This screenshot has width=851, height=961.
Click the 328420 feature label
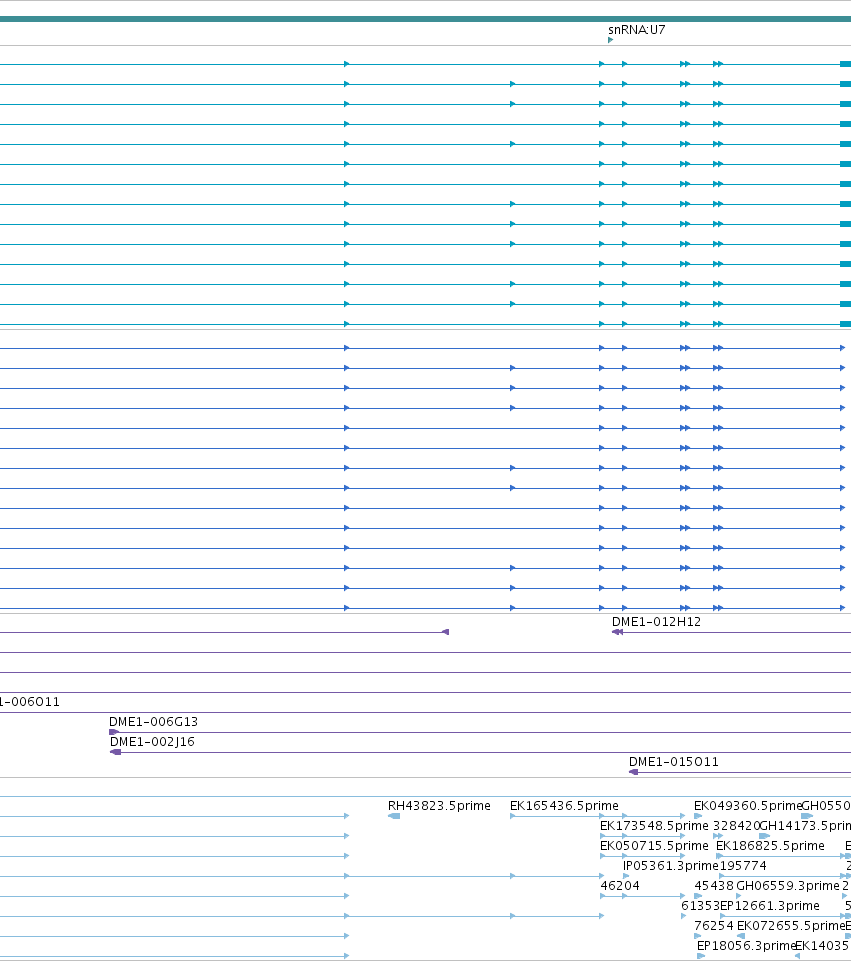736,826
